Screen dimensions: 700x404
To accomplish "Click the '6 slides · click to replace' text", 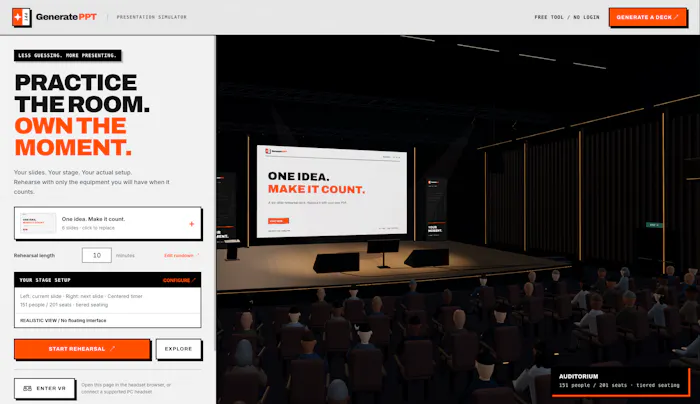I will pyautogui.click(x=88, y=228).
